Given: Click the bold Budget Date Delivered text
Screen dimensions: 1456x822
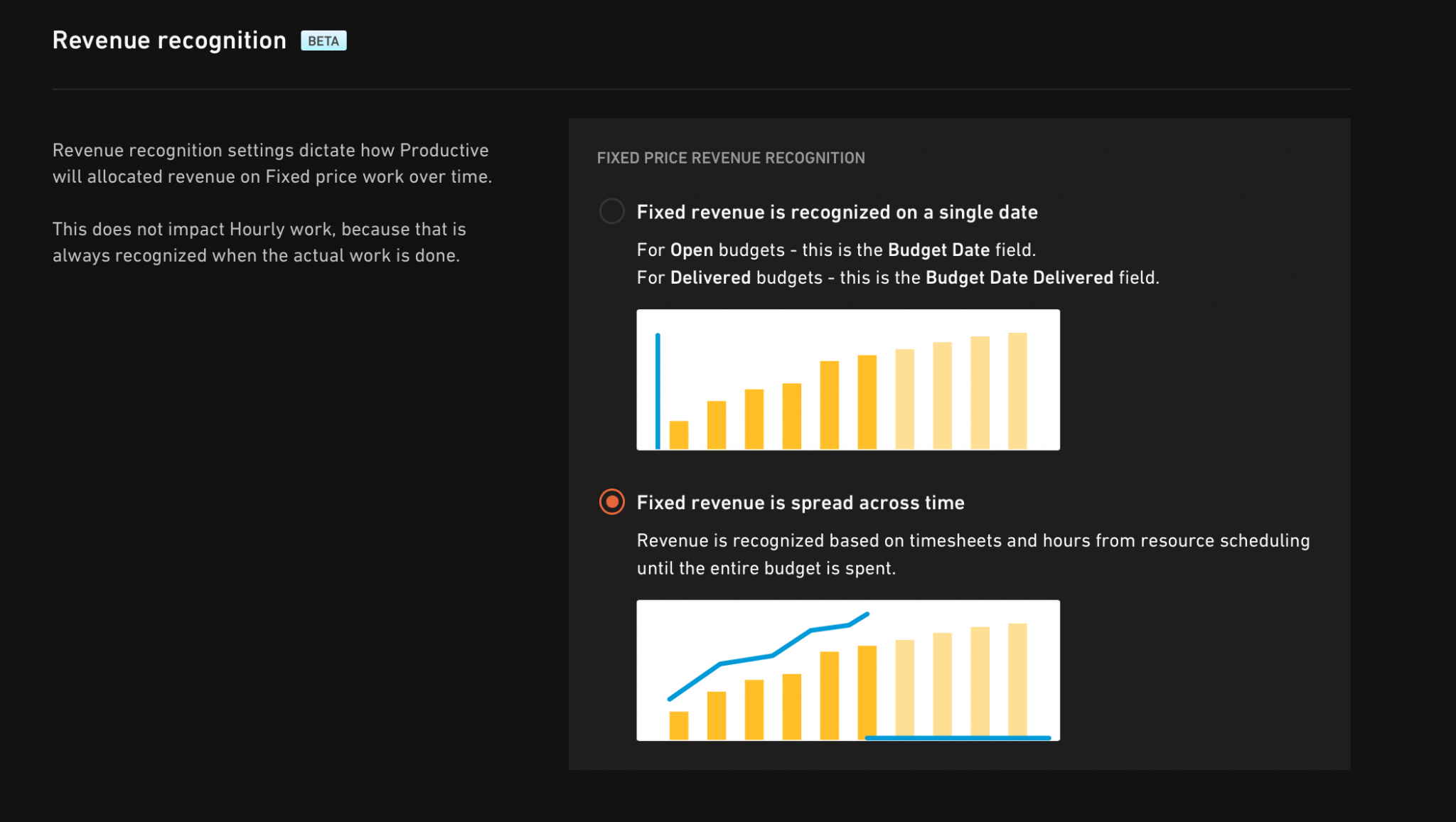Looking at the screenshot, I should click(1019, 277).
